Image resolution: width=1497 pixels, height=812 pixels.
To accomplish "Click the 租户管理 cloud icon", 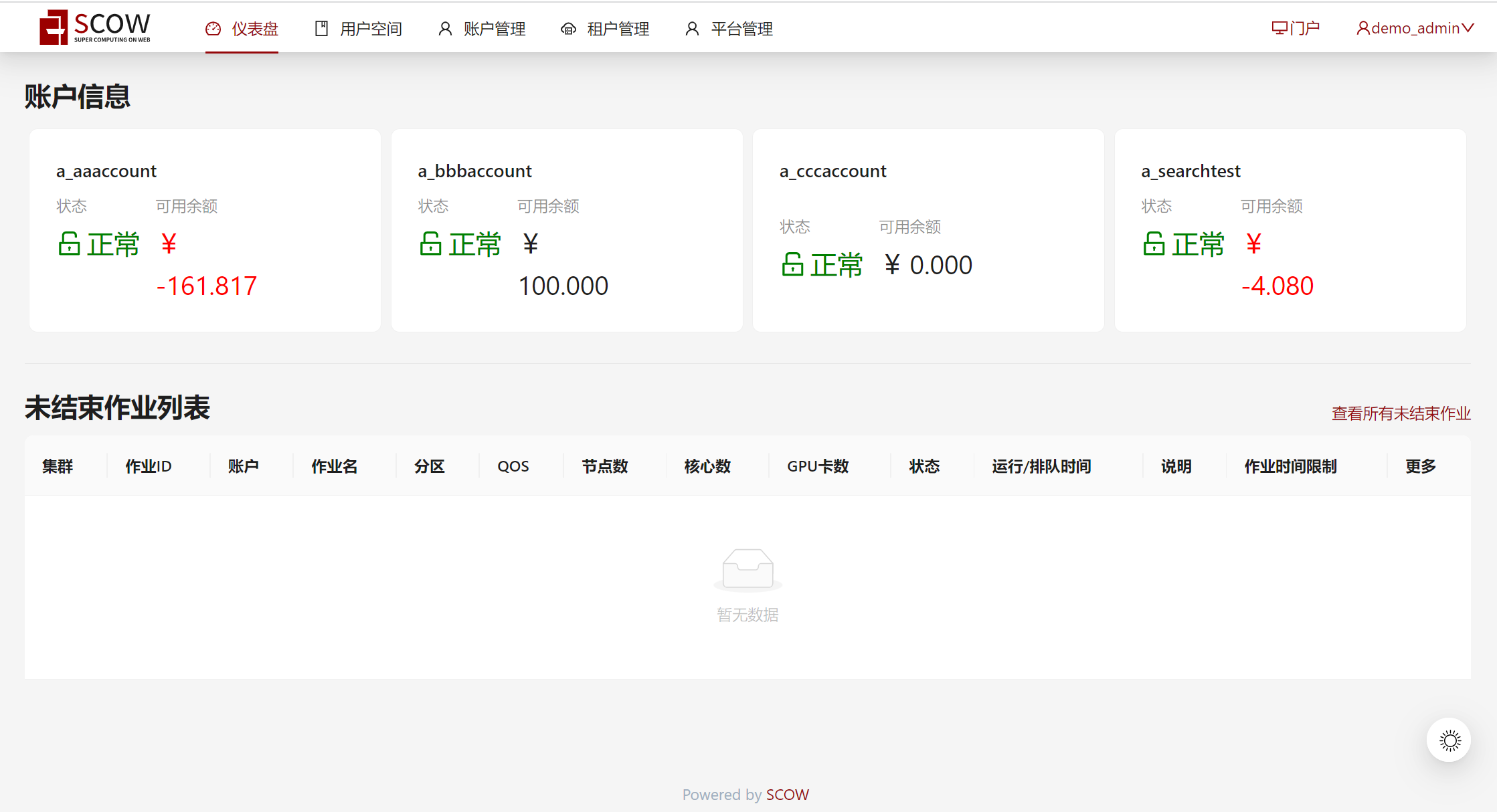I will 568,29.
